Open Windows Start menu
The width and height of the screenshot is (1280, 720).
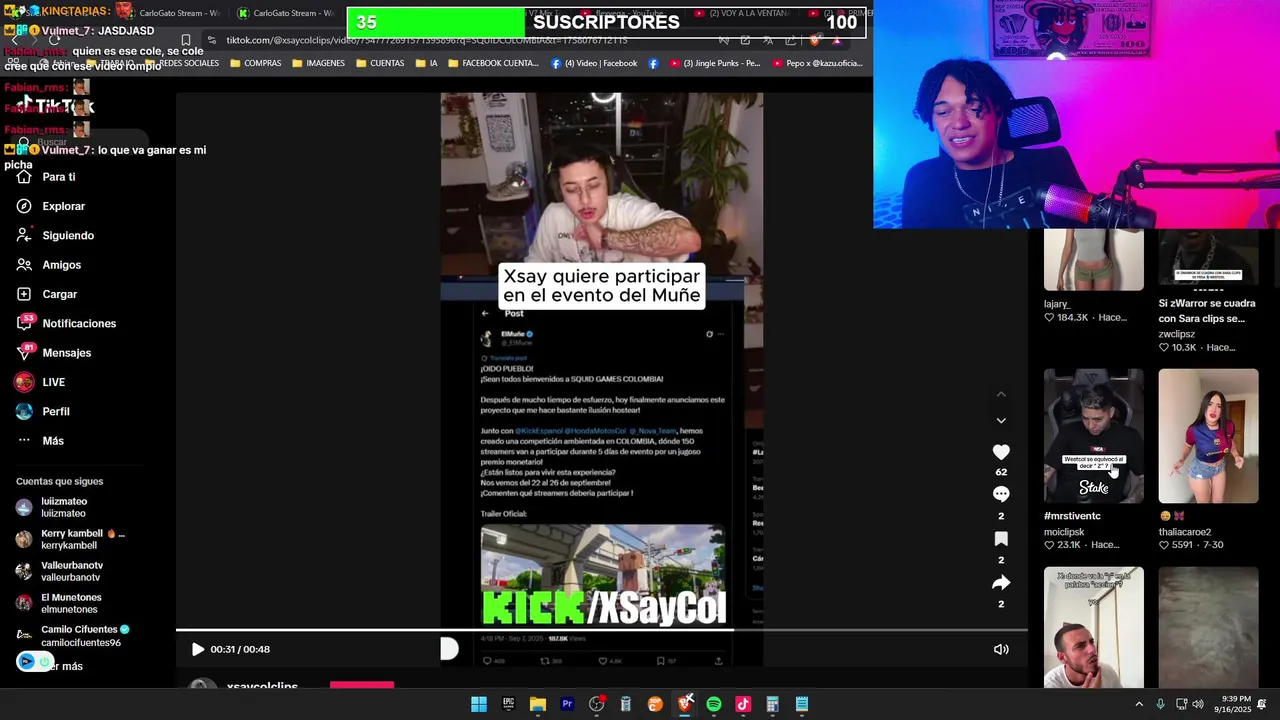tap(479, 704)
